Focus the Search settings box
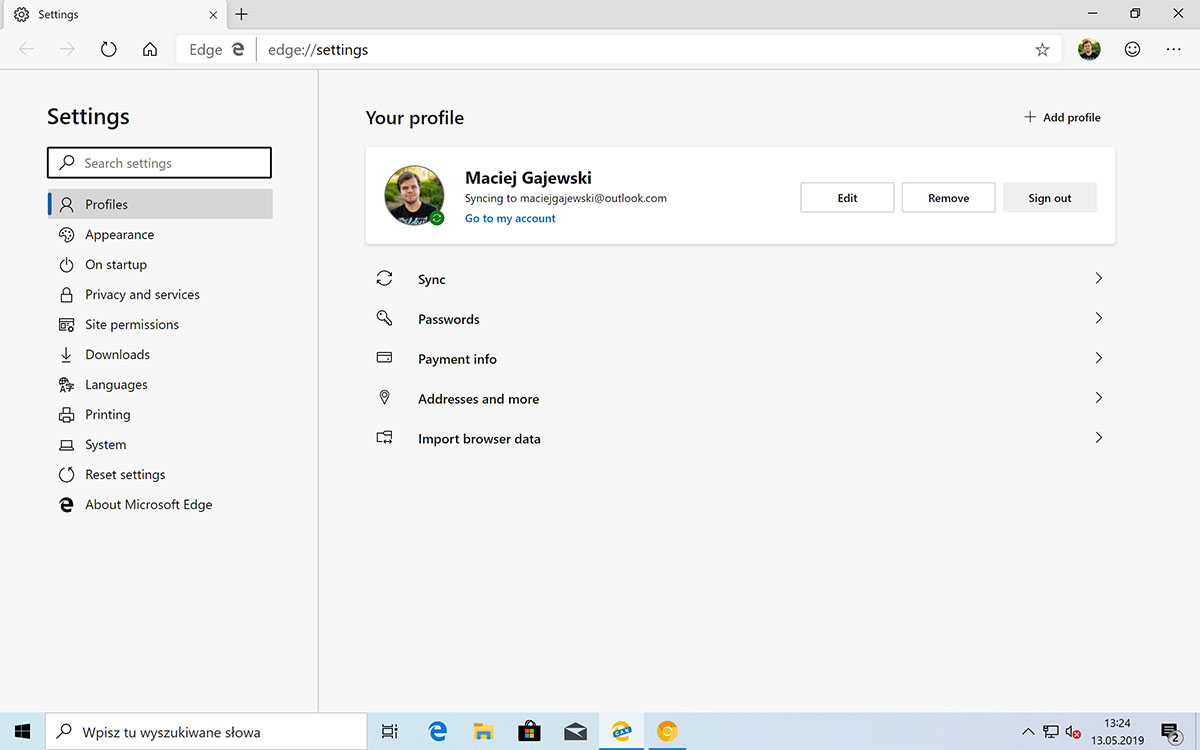1200x750 pixels. tap(159, 163)
